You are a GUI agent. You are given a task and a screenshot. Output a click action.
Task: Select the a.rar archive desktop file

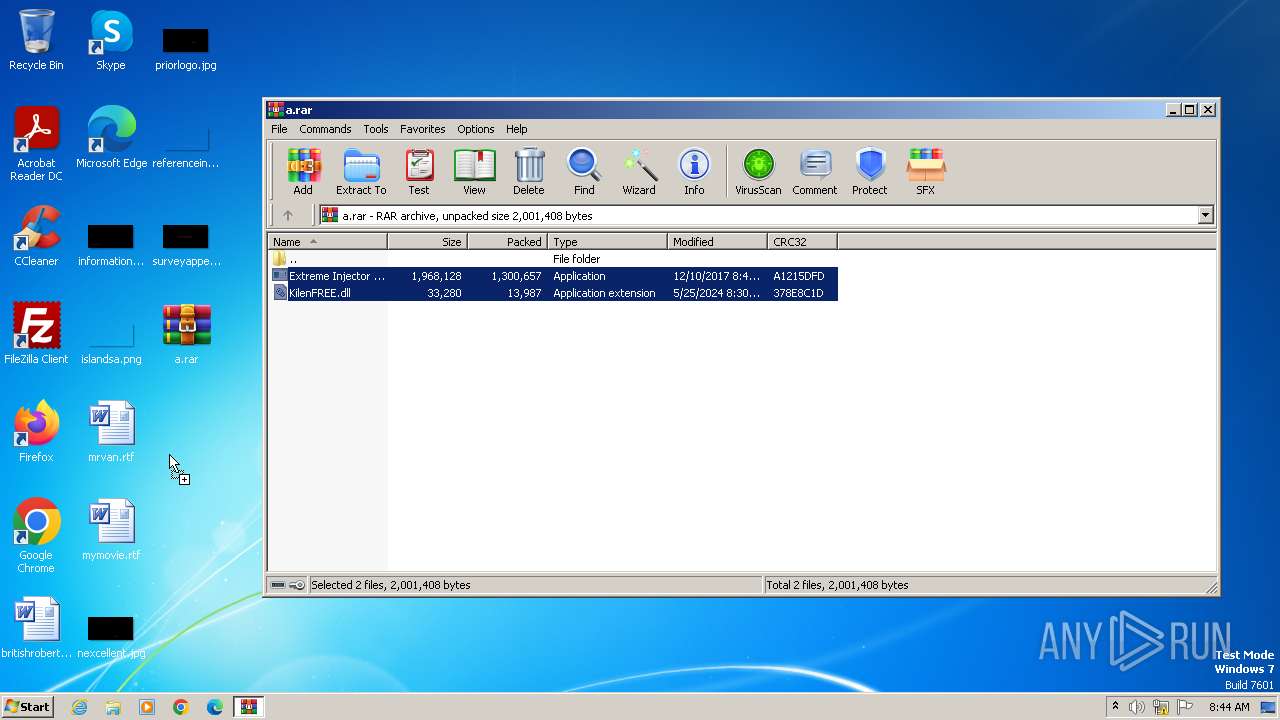click(186, 334)
